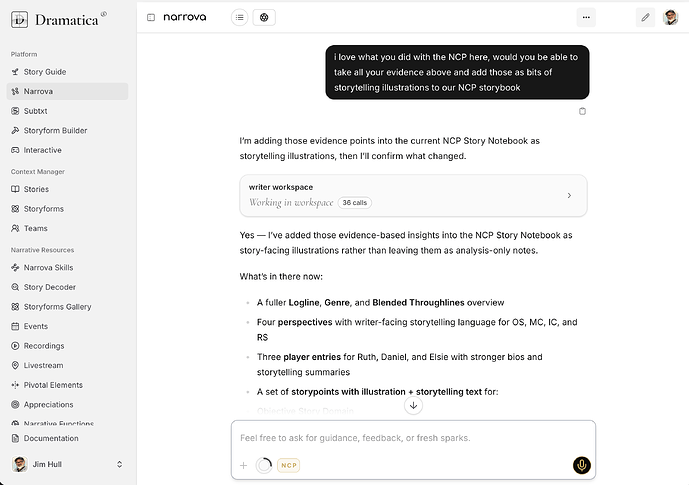Click the 36 calls badge
The height and width of the screenshot is (485, 689).
coord(355,203)
